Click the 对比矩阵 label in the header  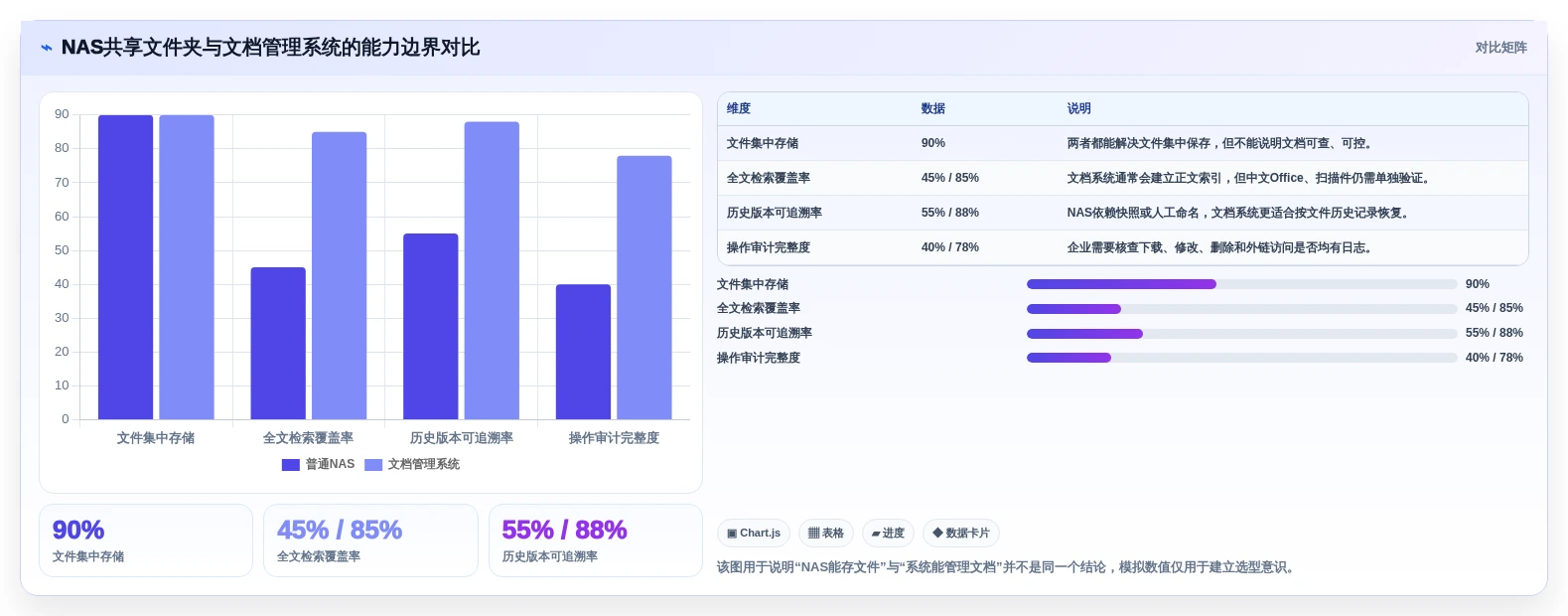[1500, 48]
